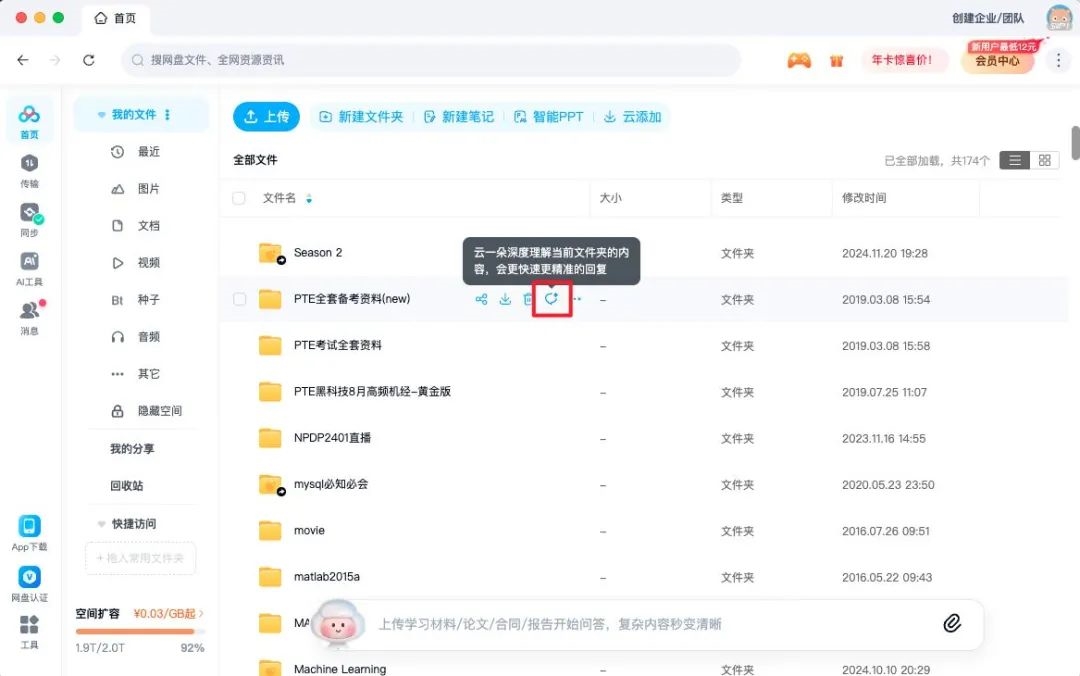The width and height of the screenshot is (1080, 676).
Task: Open the three-dot menu at top right
Action: tap(1058, 60)
